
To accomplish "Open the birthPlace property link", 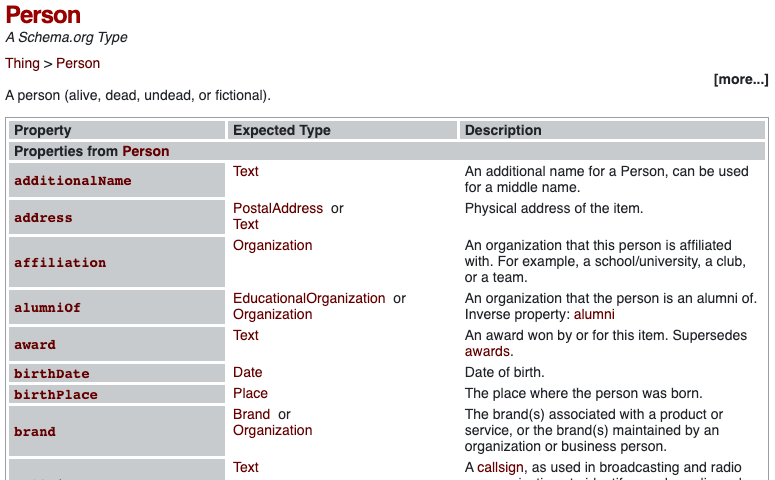I will 56,395.
